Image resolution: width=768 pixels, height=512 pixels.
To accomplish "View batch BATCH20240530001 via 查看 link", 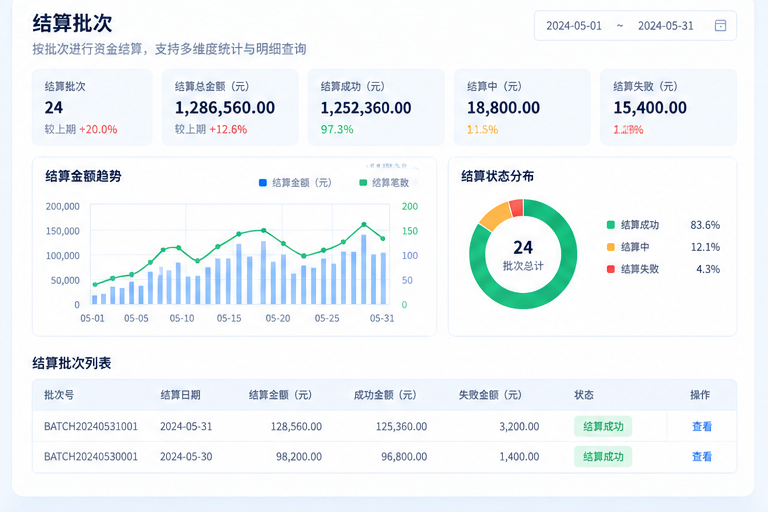I will pos(701,457).
